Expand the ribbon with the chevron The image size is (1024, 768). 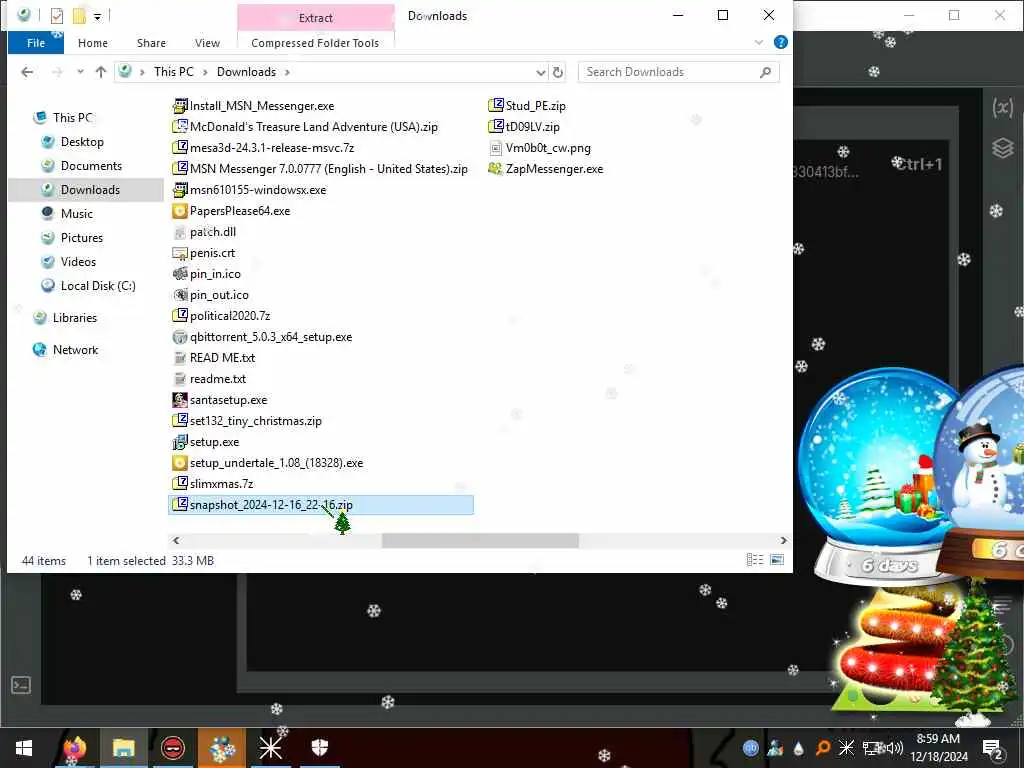[x=759, y=42]
